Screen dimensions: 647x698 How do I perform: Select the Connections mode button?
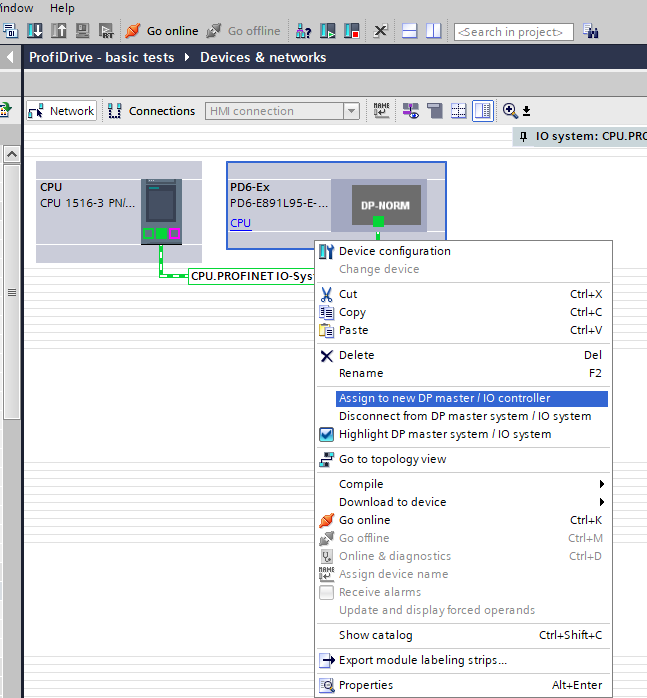click(151, 111)
